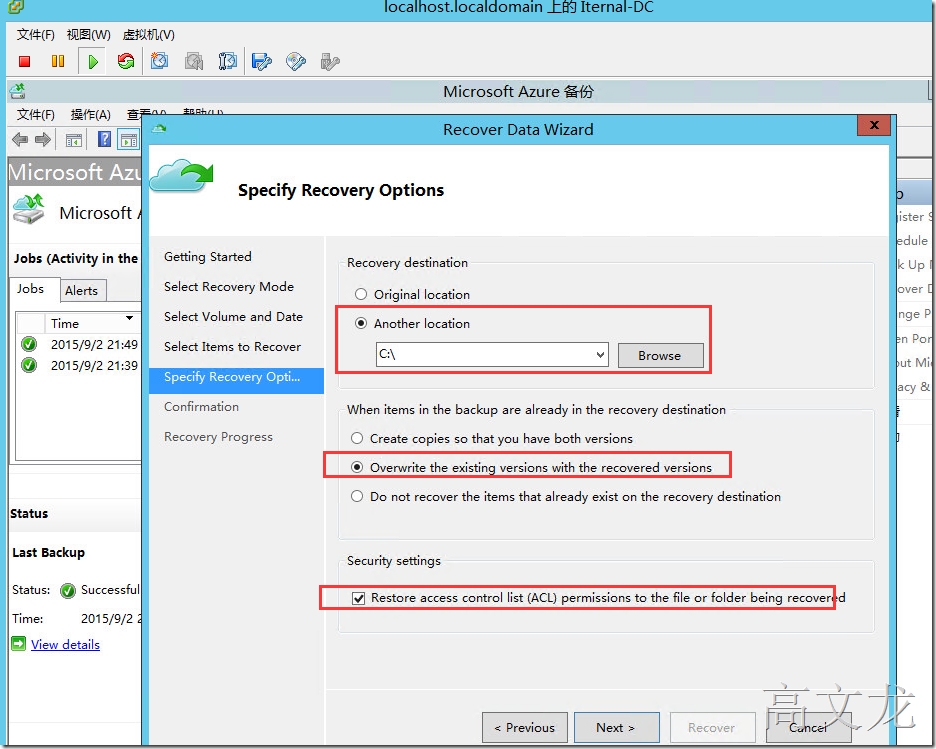Take a snapshot with the clock snapshot icon
Viewport: 936px width, 749px height.
click(159, 61)
